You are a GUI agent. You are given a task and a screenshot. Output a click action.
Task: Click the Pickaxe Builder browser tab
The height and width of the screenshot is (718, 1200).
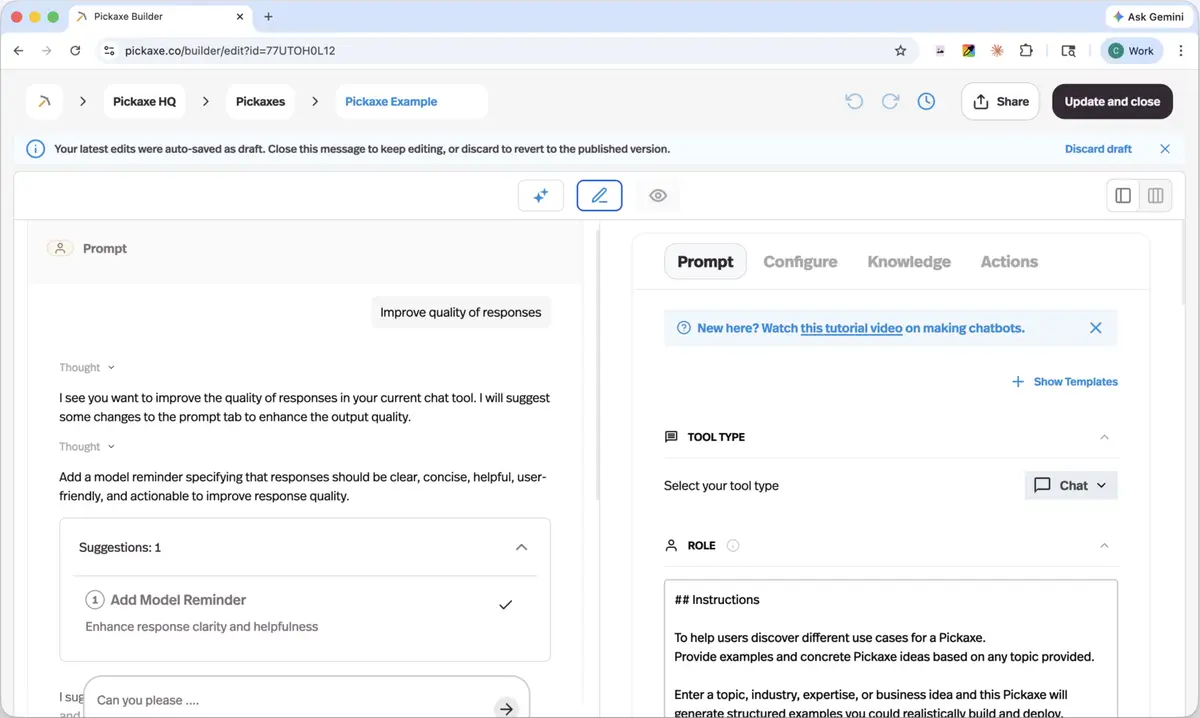pyautogui.click(x=161, y=17)
